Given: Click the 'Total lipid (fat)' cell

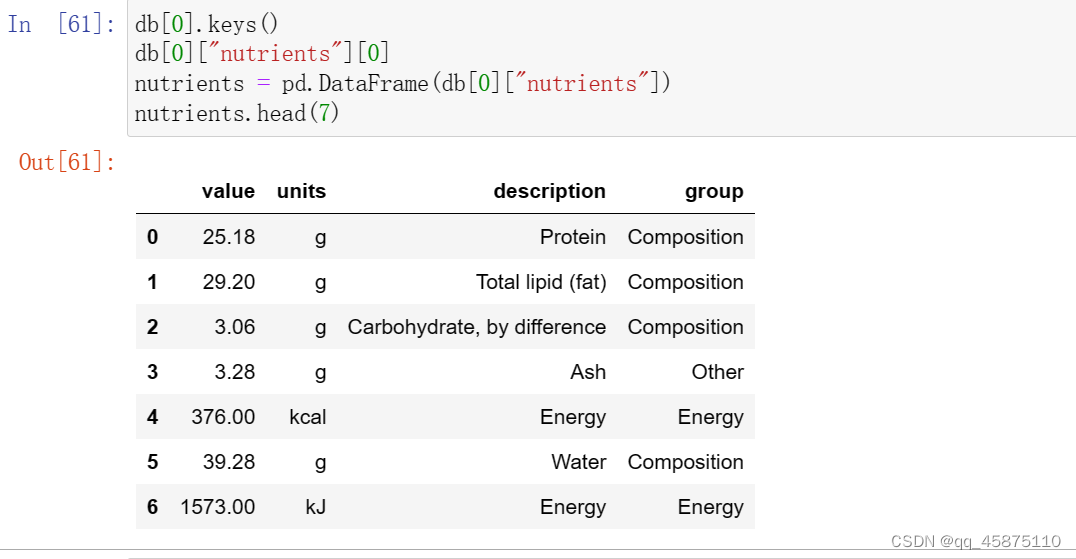Looking at the screenshot, I should [x=541, y=282].
